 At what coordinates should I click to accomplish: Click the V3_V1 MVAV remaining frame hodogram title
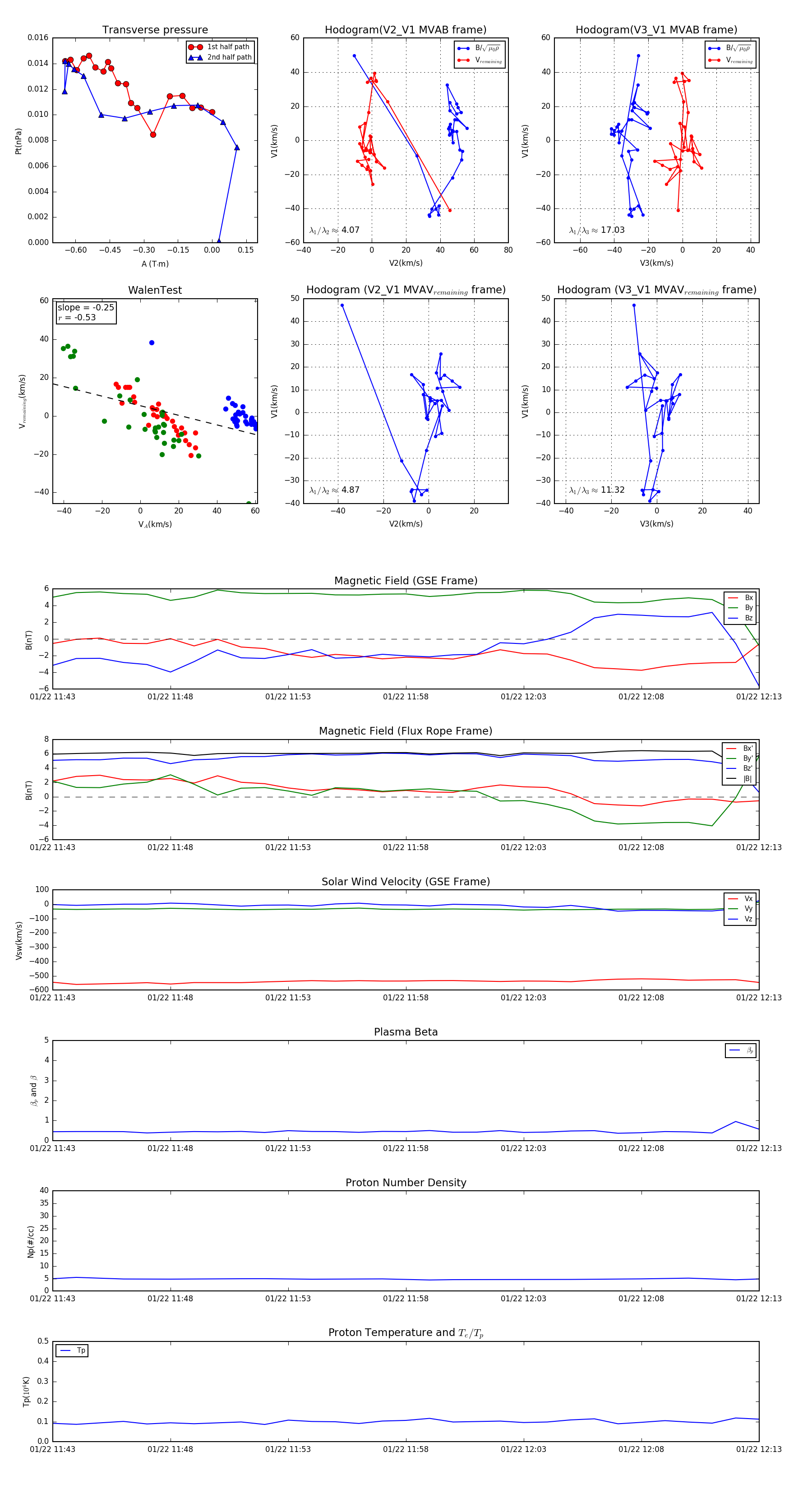coord(656,290)
